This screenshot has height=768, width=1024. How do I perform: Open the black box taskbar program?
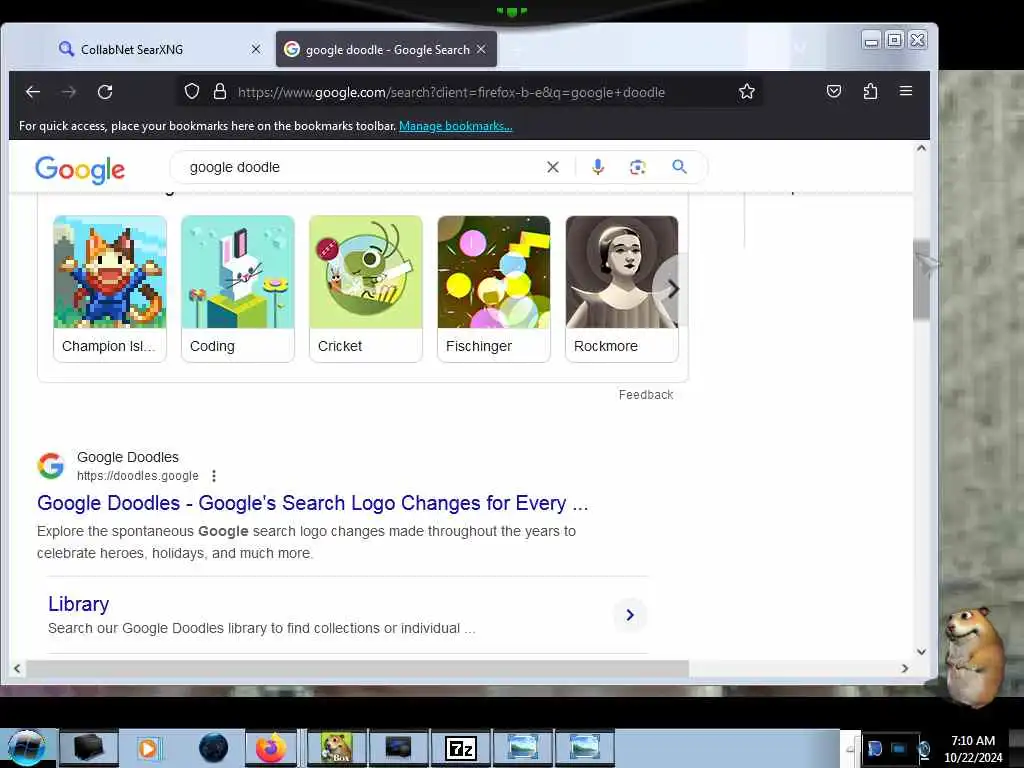pyautogui.click(x=88, y=748)
